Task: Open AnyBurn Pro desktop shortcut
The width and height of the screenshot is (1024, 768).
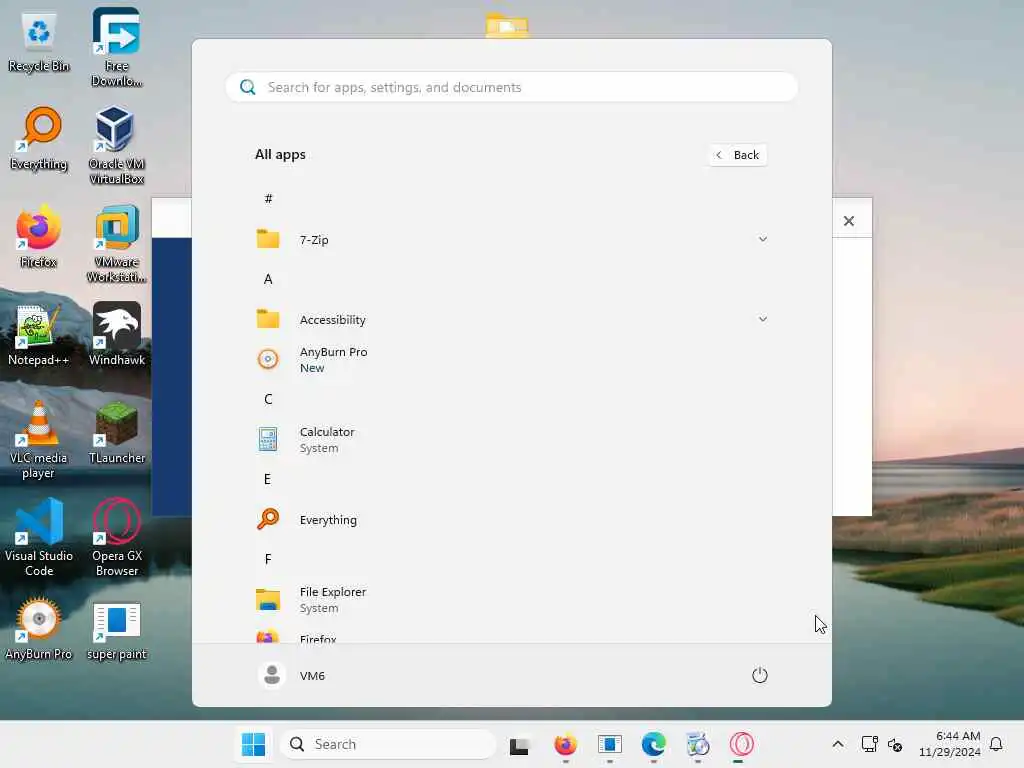Action: coord(39,629)
